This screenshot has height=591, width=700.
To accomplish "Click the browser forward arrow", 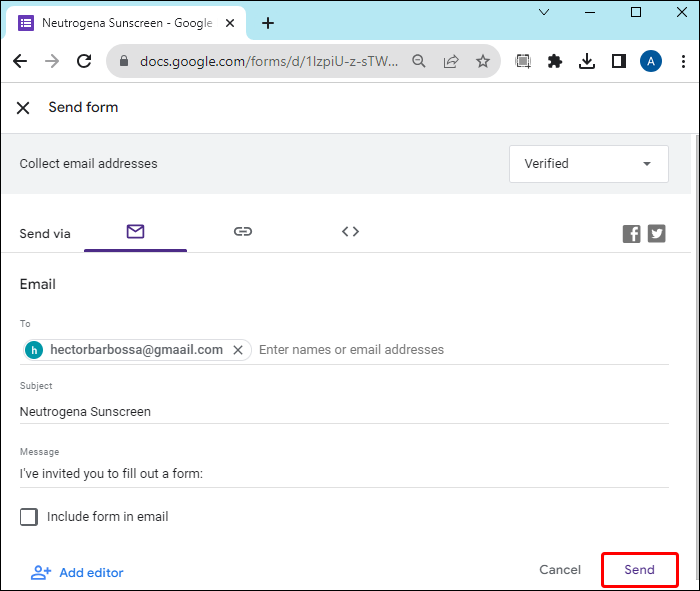I will [52, 61].
